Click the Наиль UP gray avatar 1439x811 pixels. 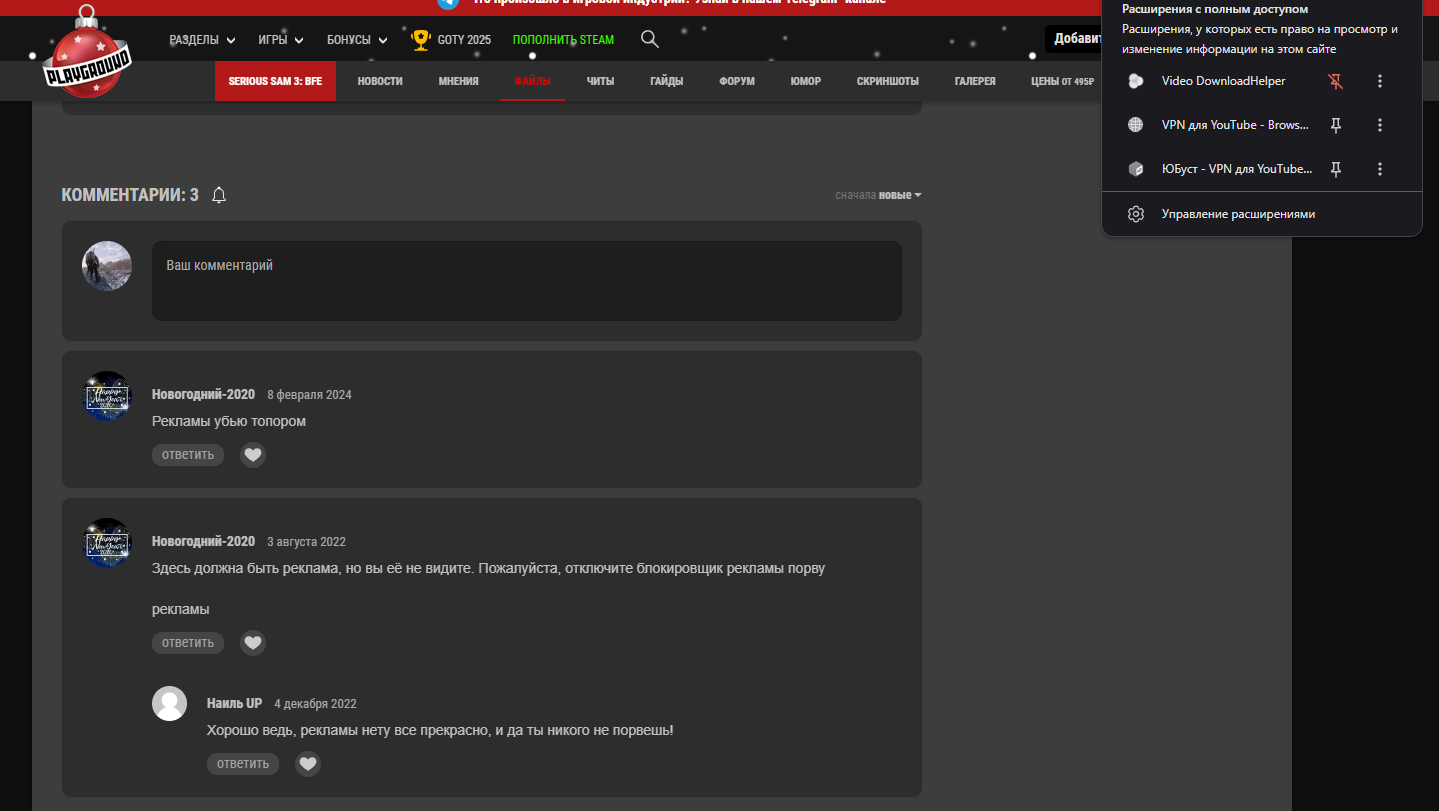tap(169, 703)
